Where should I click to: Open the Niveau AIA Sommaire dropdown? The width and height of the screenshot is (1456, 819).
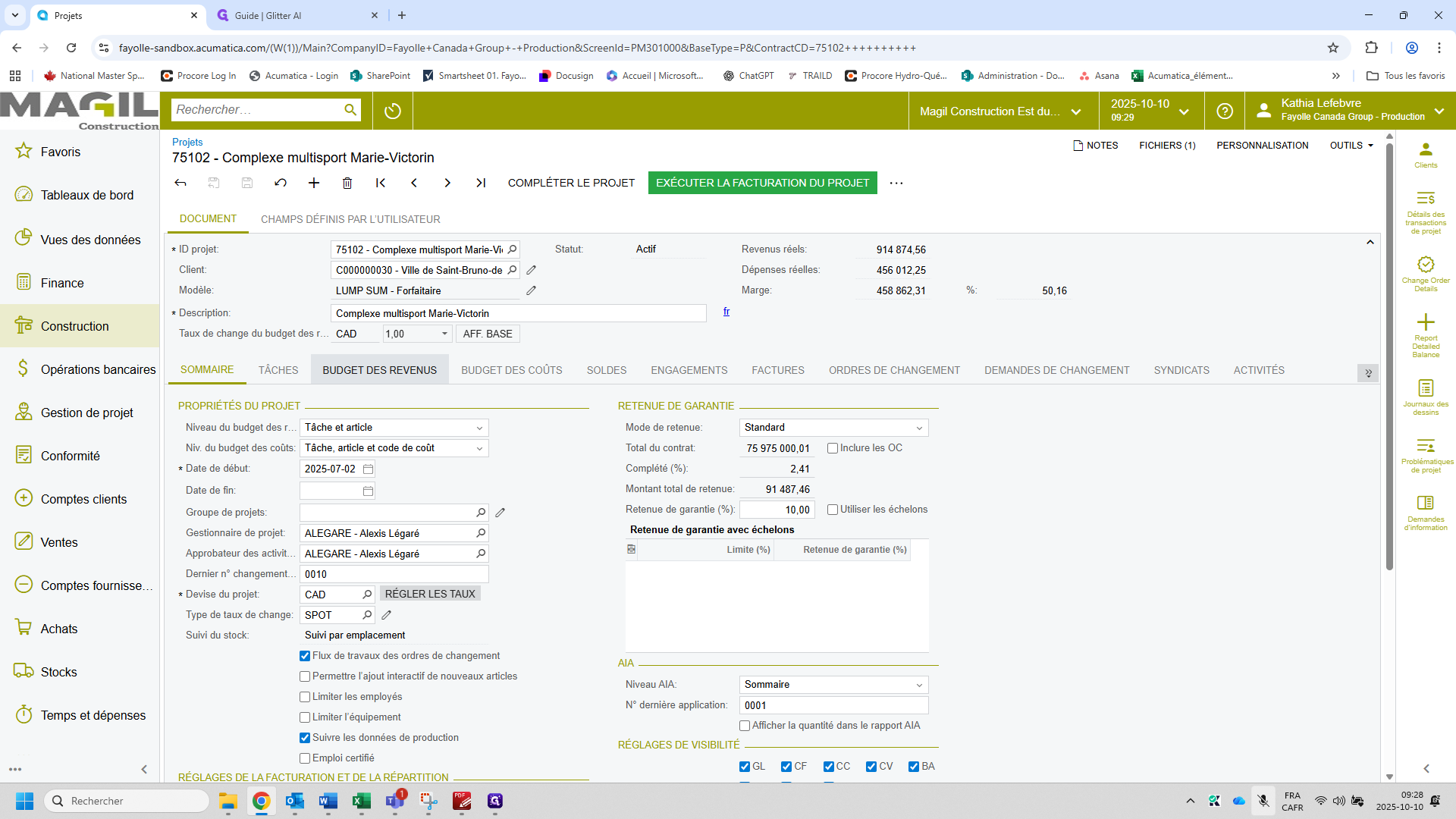click(918, 684)
